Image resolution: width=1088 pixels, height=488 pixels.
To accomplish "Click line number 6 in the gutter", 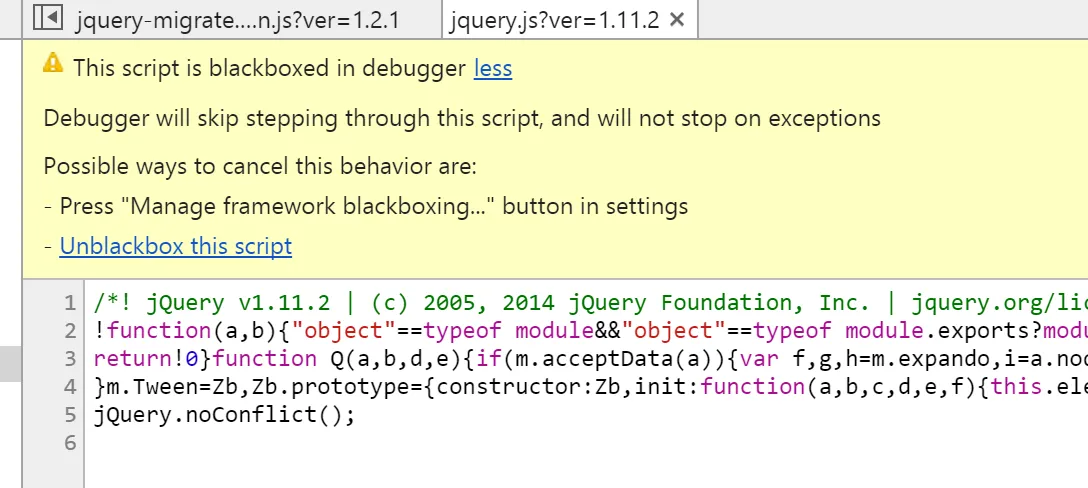I will coord(69,442).
